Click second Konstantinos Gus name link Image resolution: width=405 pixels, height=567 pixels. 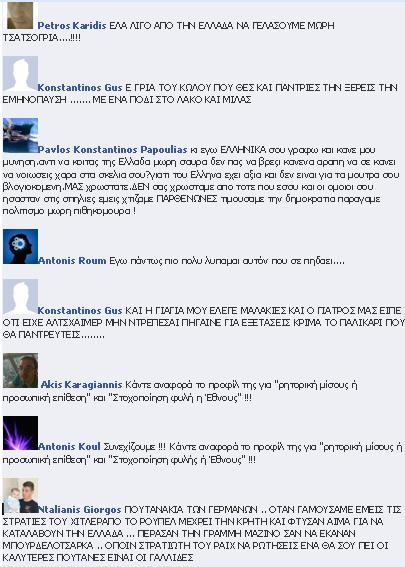point(80,310)
